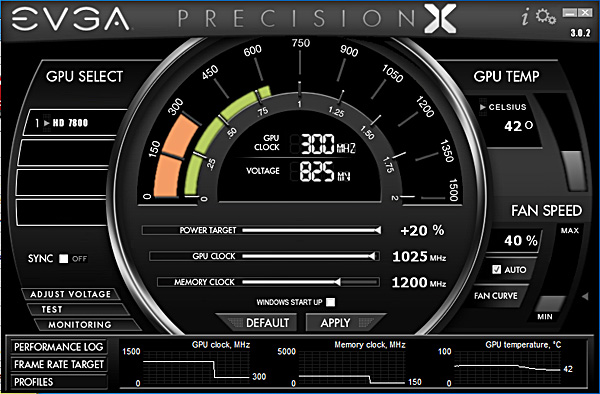Open Performance Log
The image size is (600, 394).
(x=59, y=347)
